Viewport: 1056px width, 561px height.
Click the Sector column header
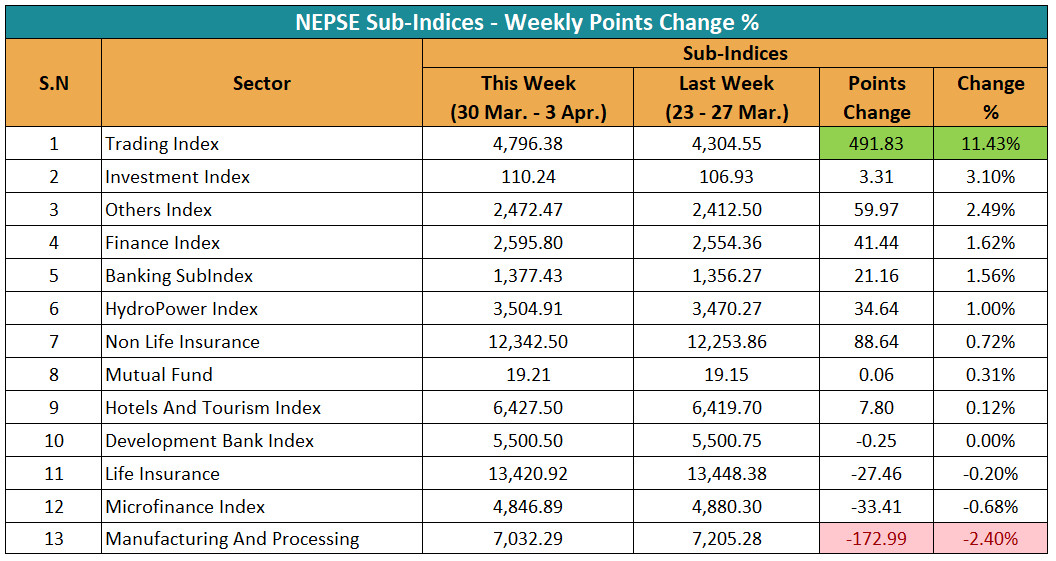[262, 84]
